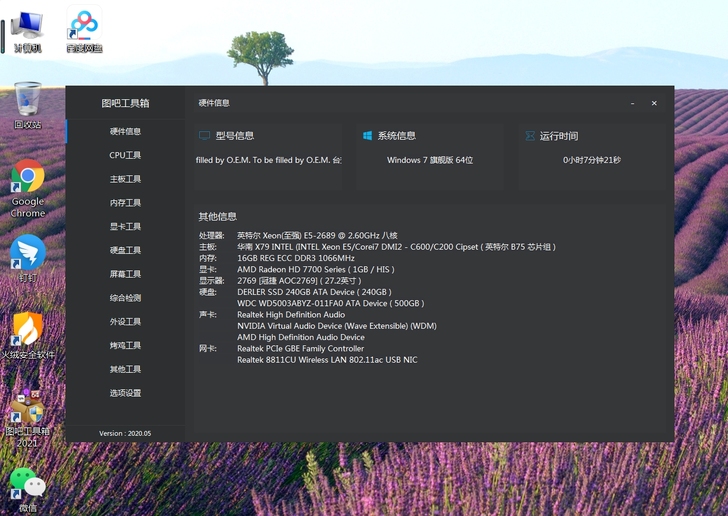
Task: Open the 选项设置 sidebar tab
Action: [x=125, y=393]
